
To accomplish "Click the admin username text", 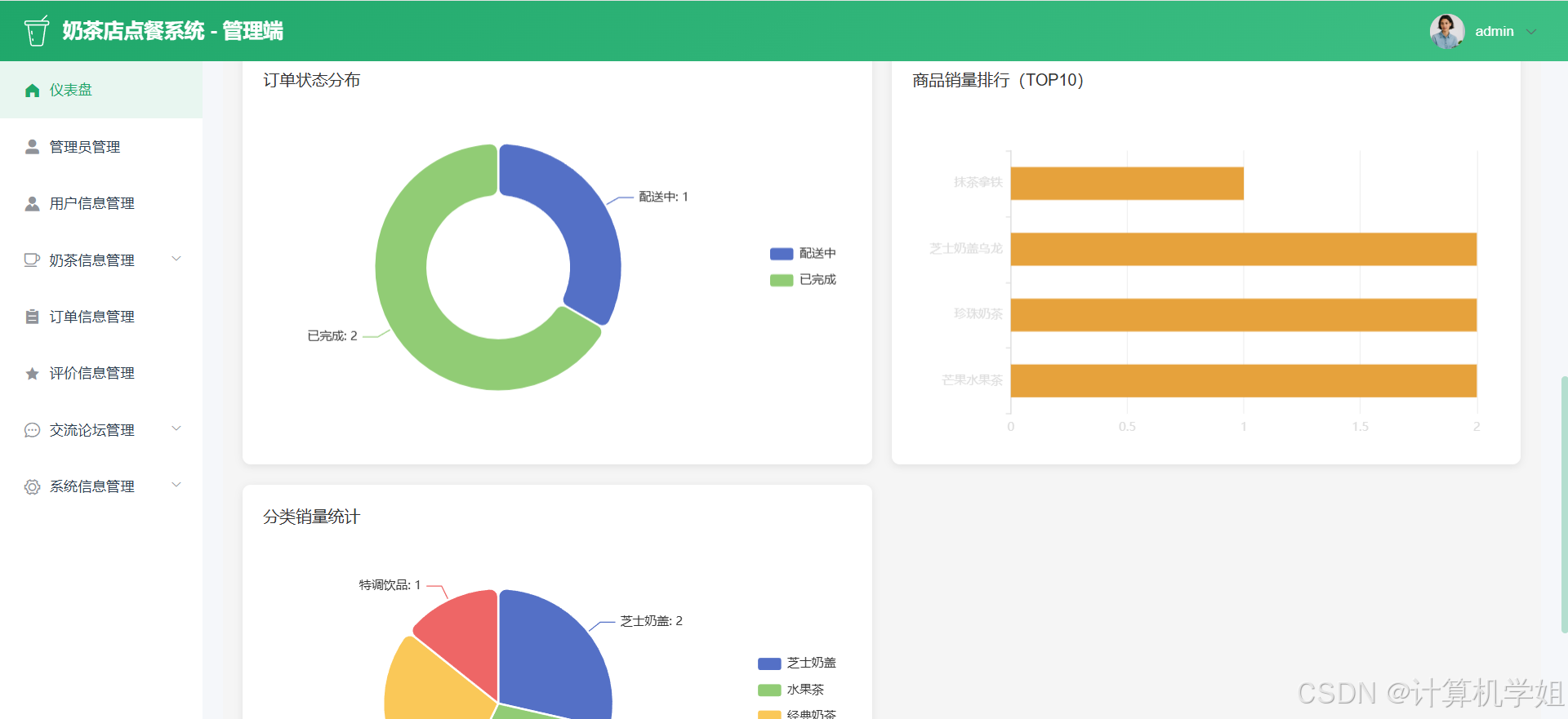I will (x=1494, y=32).
